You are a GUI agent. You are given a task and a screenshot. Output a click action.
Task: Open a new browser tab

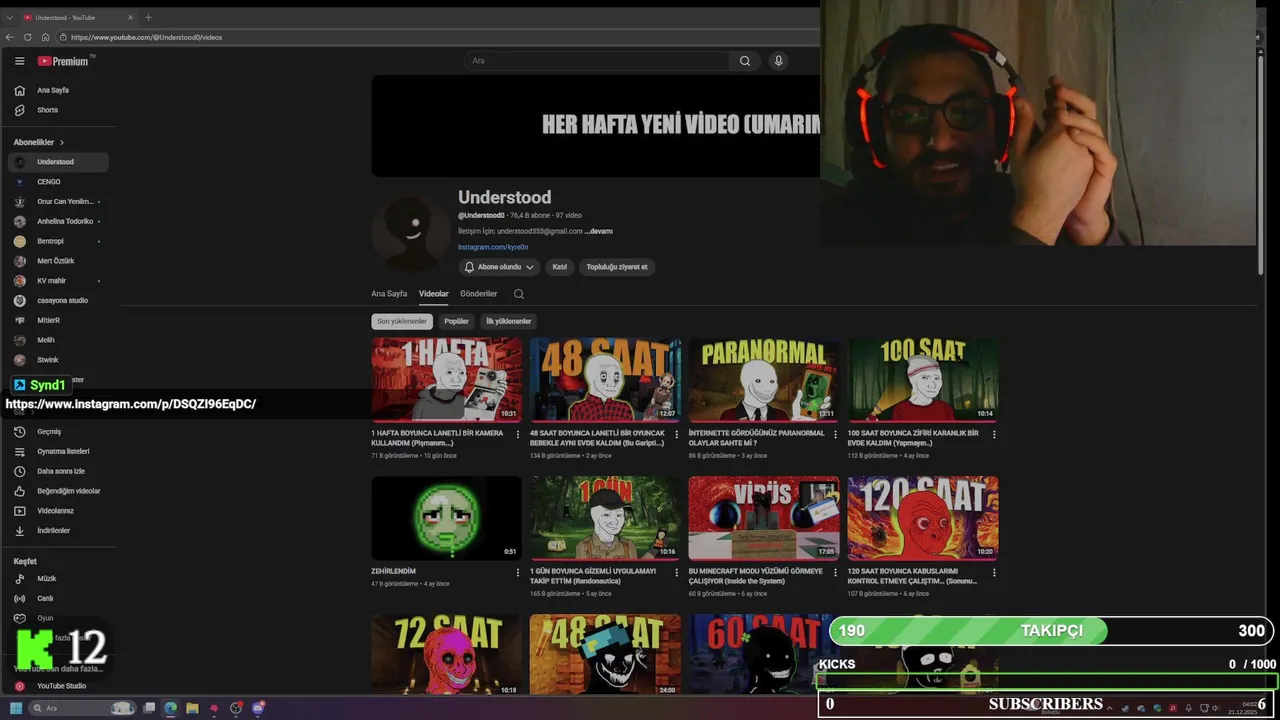pos(148,17)
